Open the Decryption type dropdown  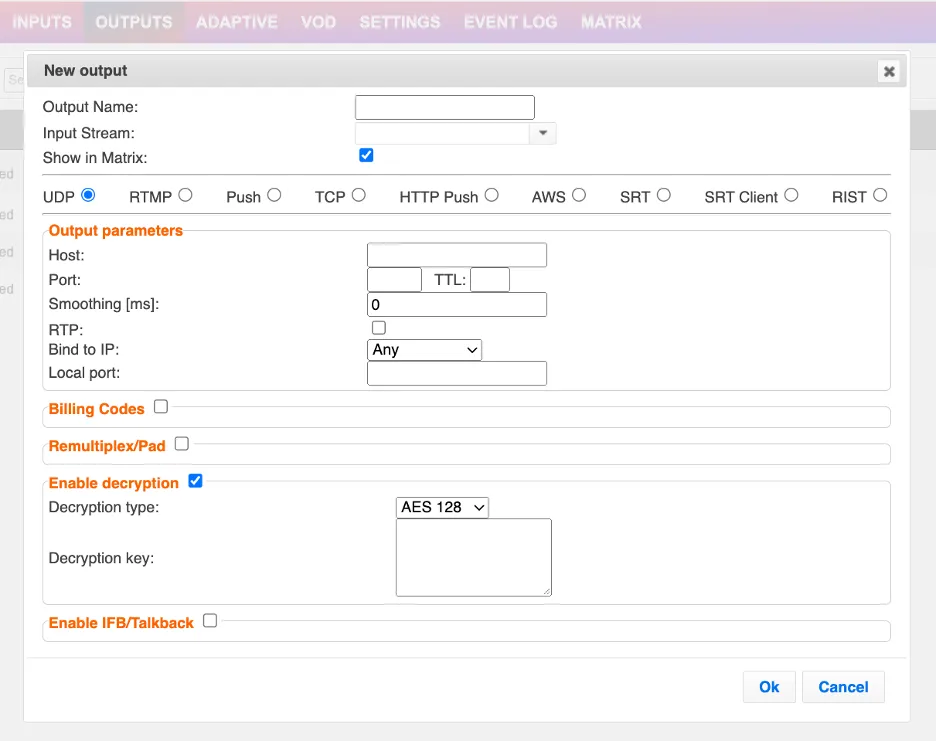(x=442, y=507)
